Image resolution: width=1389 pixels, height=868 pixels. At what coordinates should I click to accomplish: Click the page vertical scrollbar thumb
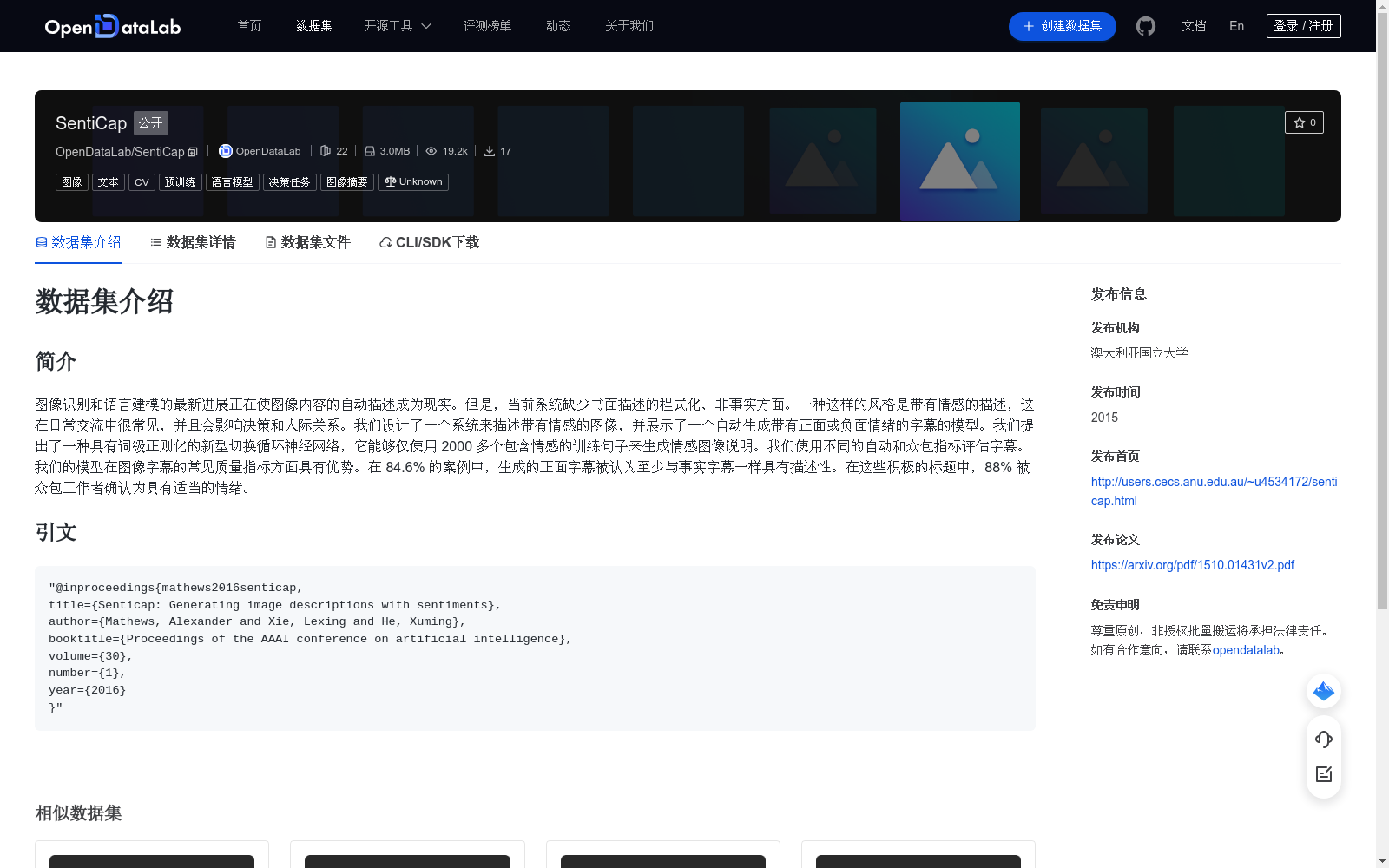[1382, 310]
